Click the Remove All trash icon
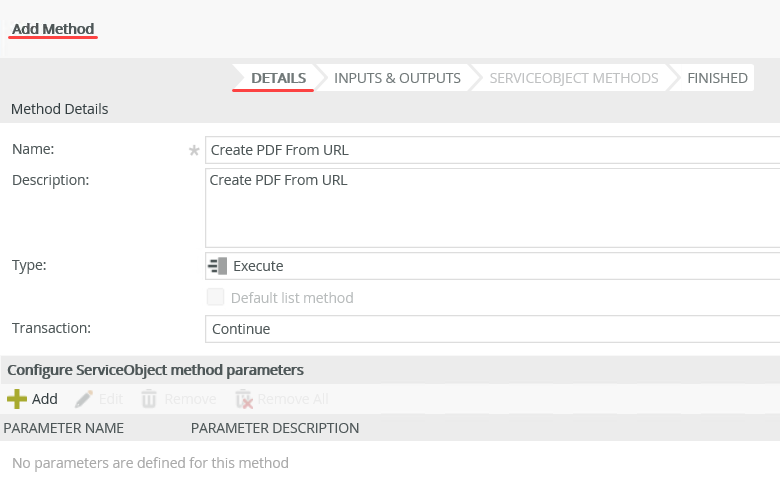Viewport: 780px width, 494px height. 244,399
